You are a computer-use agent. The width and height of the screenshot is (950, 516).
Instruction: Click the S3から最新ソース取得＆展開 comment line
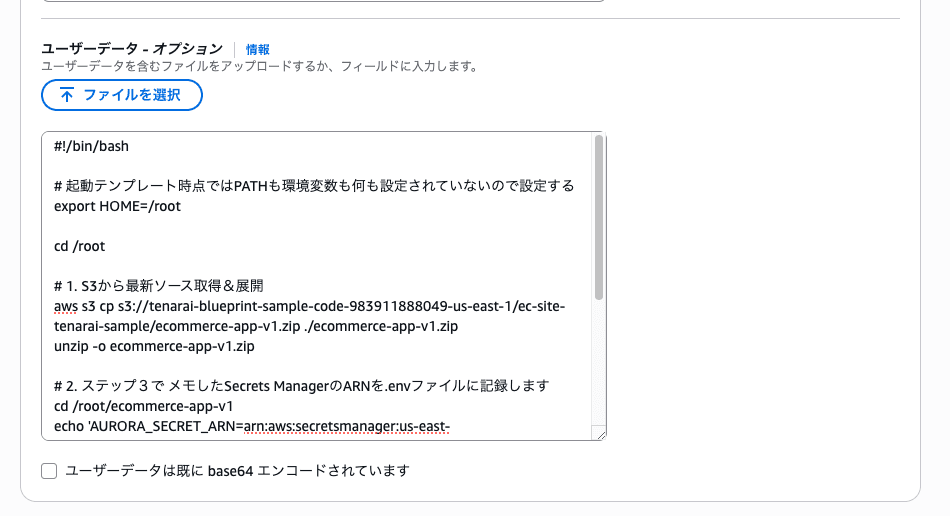tap(160, 286)
